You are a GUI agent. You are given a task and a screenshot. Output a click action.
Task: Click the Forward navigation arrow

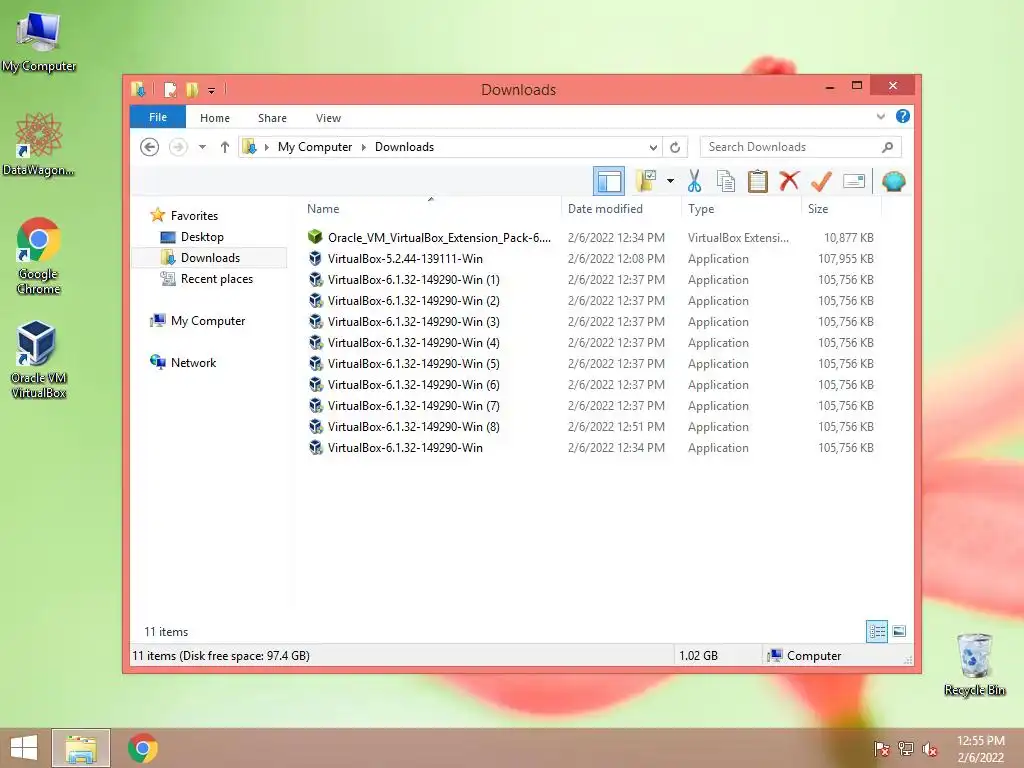178,147
